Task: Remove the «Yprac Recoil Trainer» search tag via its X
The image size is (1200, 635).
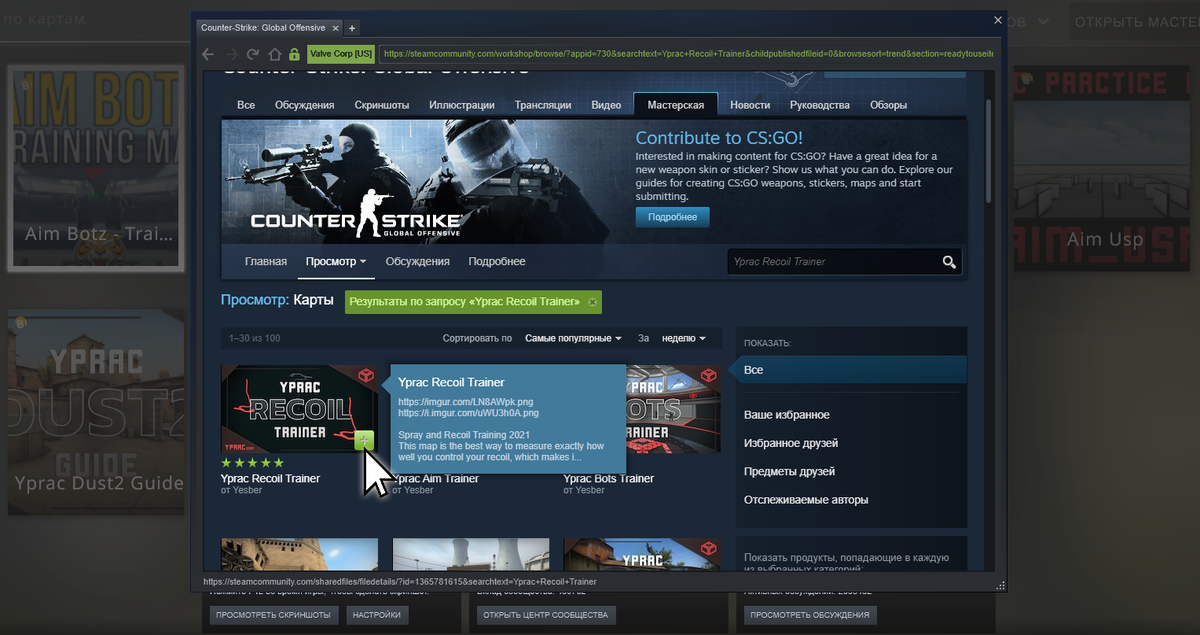Action: click(590, 301)
